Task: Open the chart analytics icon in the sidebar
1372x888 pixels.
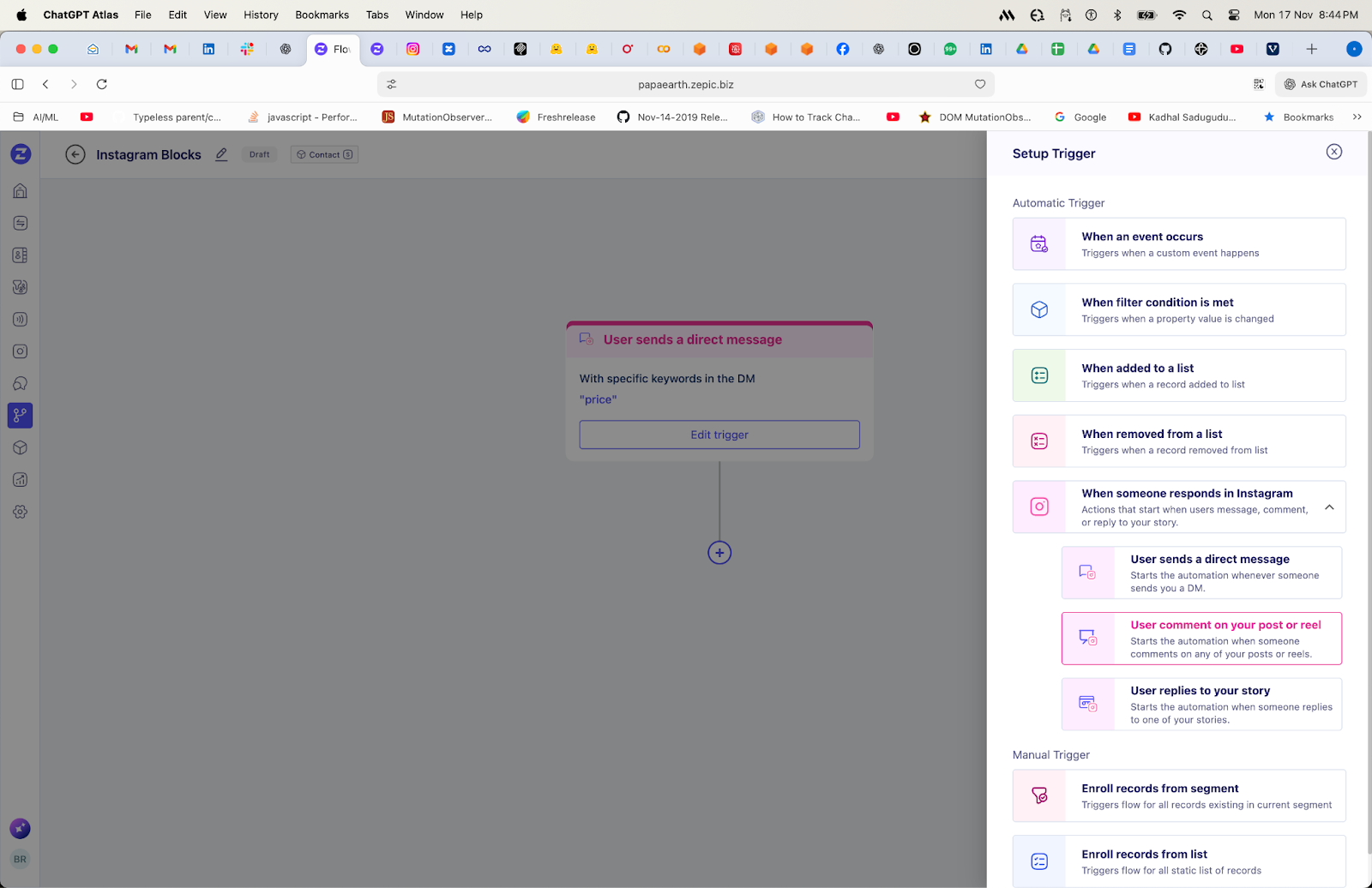Action: coord(21,480)
